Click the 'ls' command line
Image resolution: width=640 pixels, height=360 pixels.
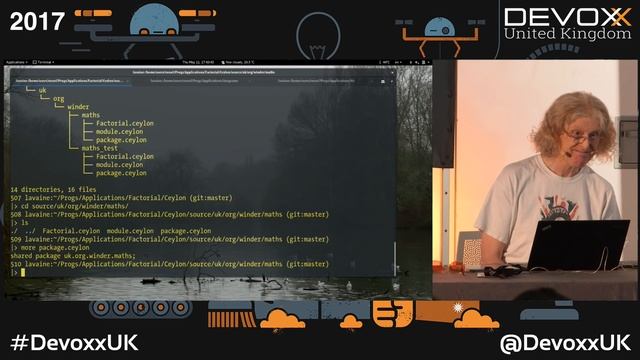[24, 223]
